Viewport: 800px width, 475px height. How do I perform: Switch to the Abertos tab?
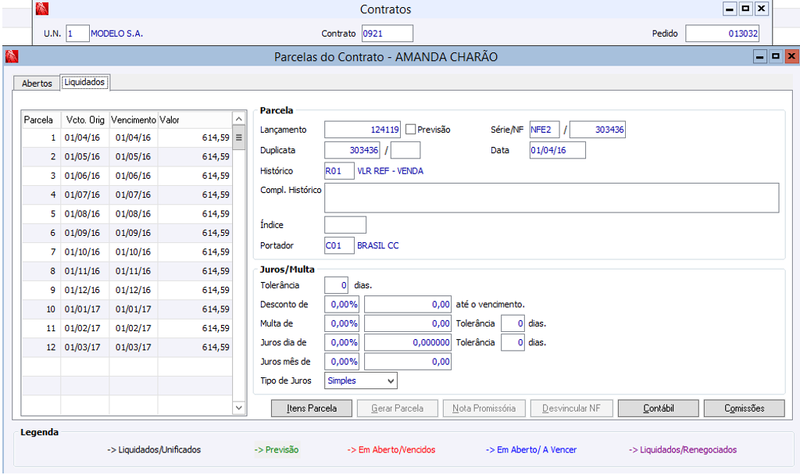(x=37, y=83)
